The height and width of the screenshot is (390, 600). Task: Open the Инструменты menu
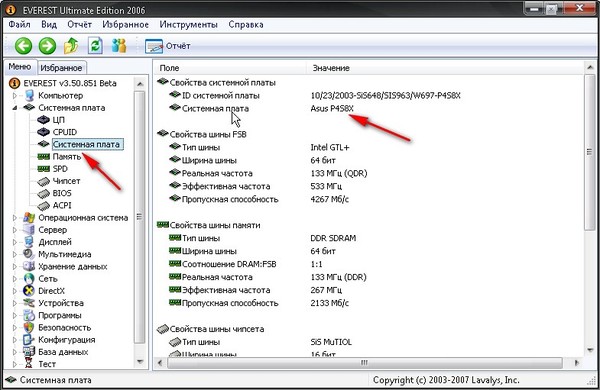point(188,24)
